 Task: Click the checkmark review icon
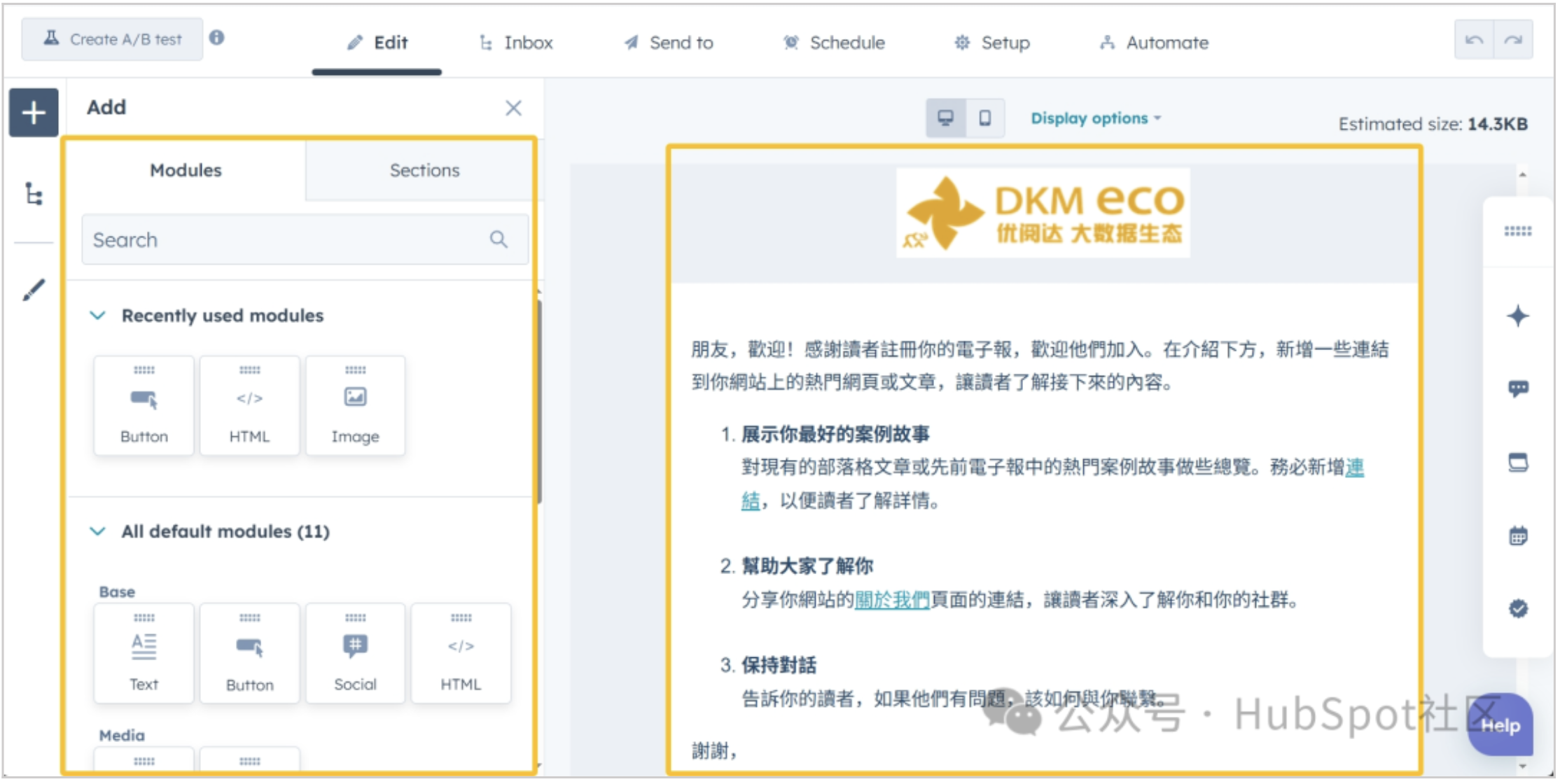point(1517,608)
